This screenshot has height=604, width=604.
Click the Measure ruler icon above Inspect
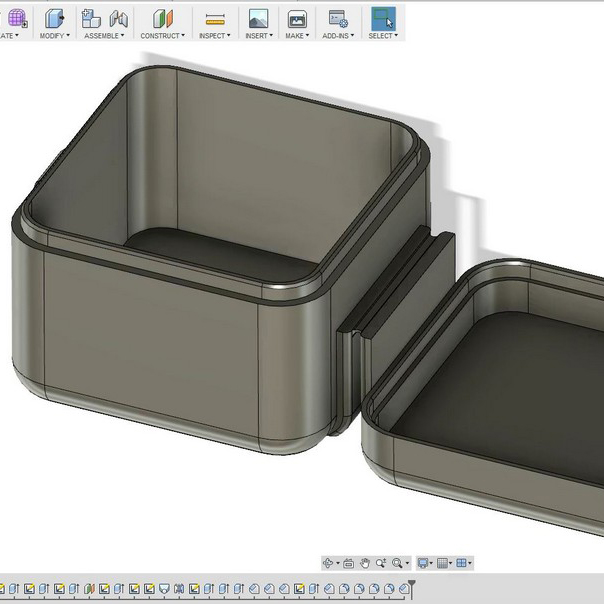tap(214, 18)
